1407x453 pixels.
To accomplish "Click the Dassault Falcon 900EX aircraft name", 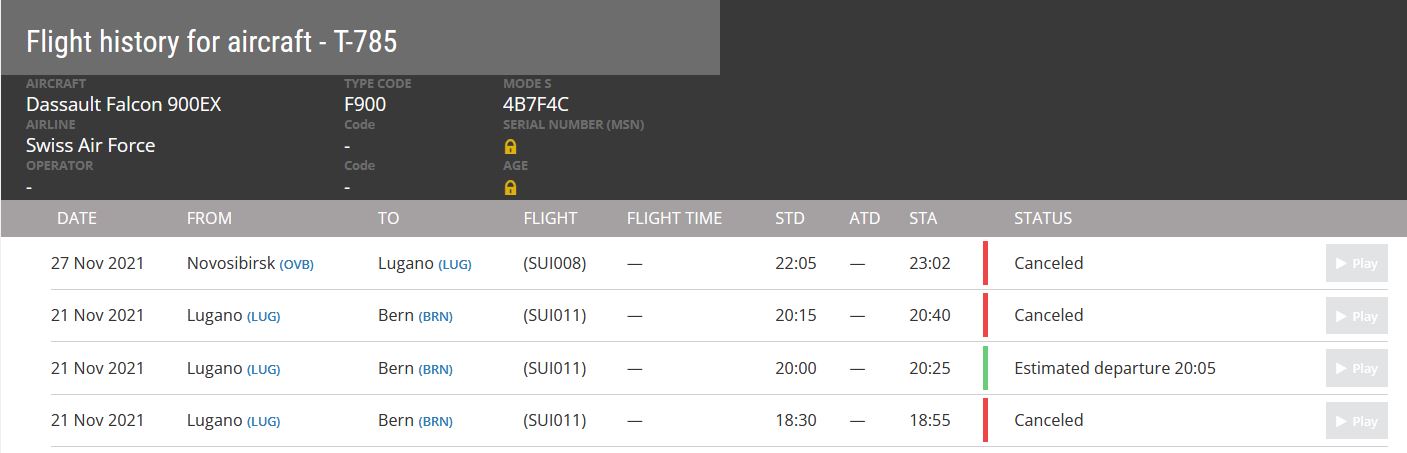I will (123, 104).
